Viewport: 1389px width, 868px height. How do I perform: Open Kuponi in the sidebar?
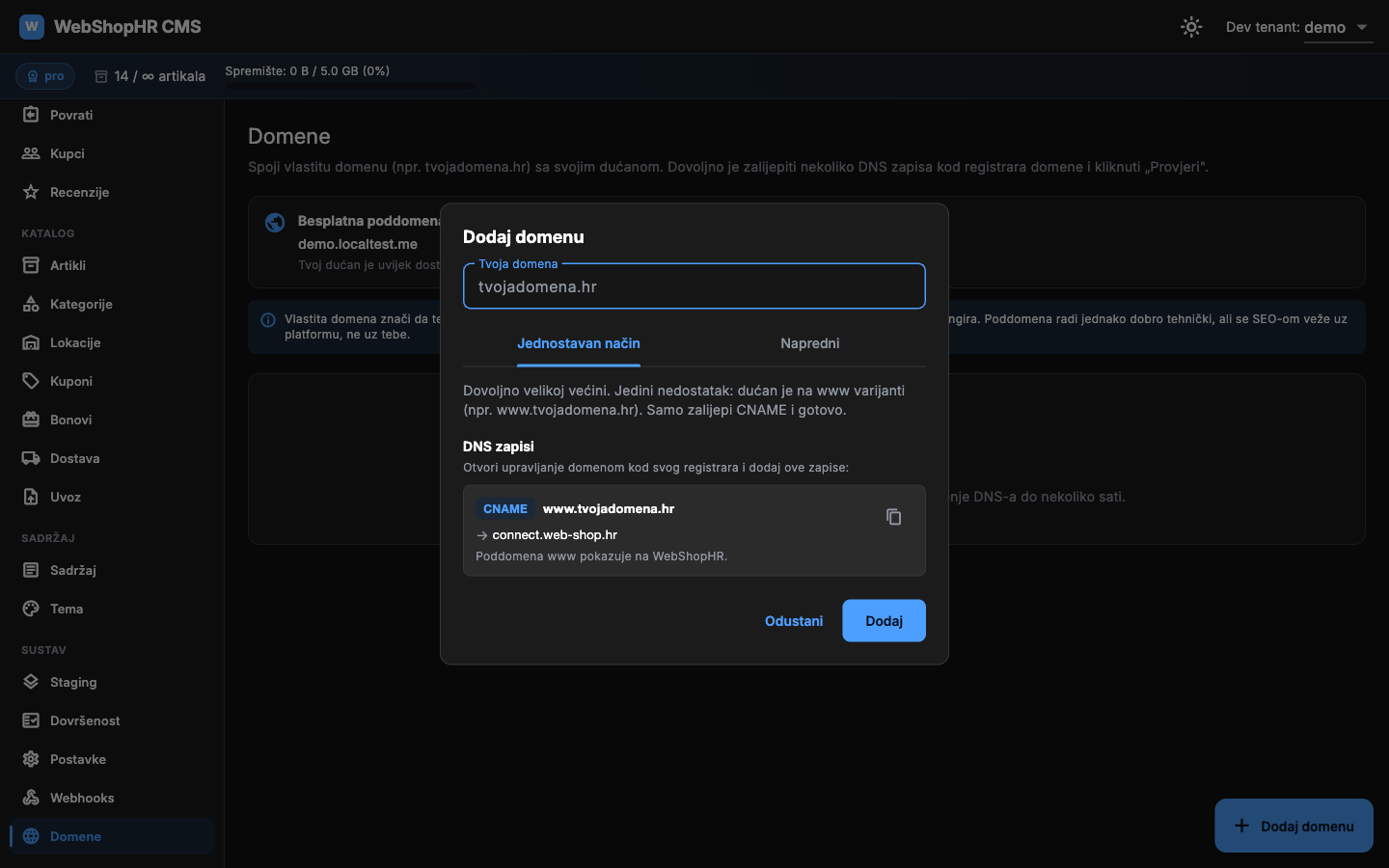point(112,381)
